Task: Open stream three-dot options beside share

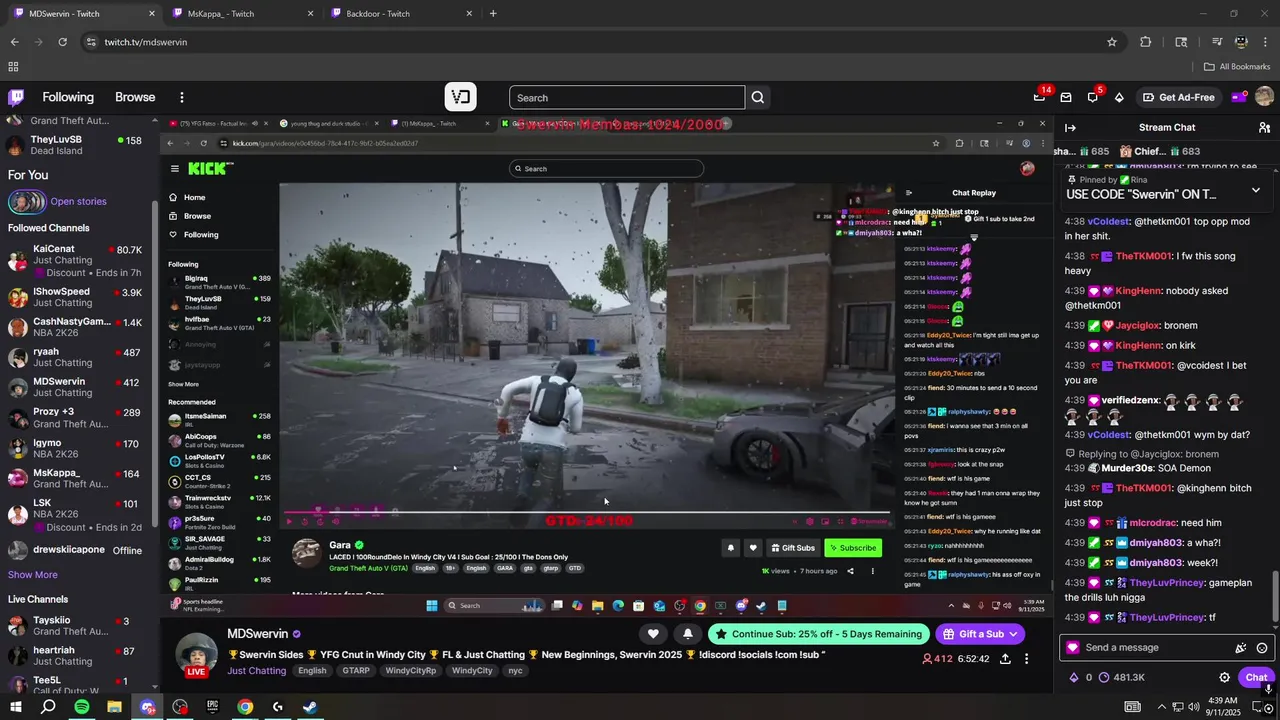Action: pyautogui.click(x=1026, y=659)
